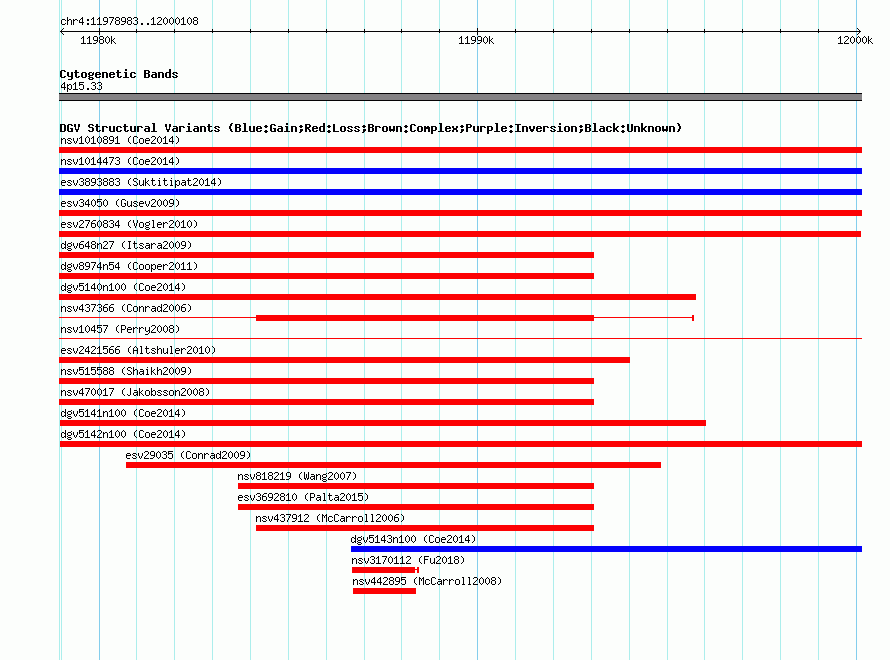
Task: Select the red bar for esv2421566
Action: 345,360
